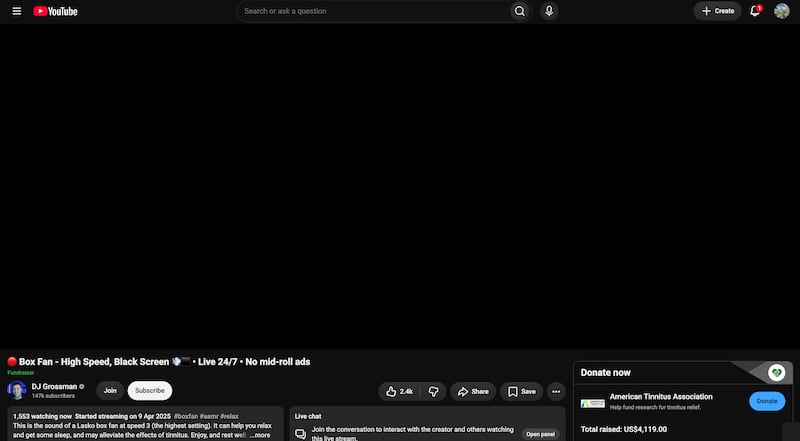Image resolution: width=800 pixels, height=441 pixels.
Task: Donate to American Tinnitus Association
Action: pyautogui.click(x=767, y=401)
